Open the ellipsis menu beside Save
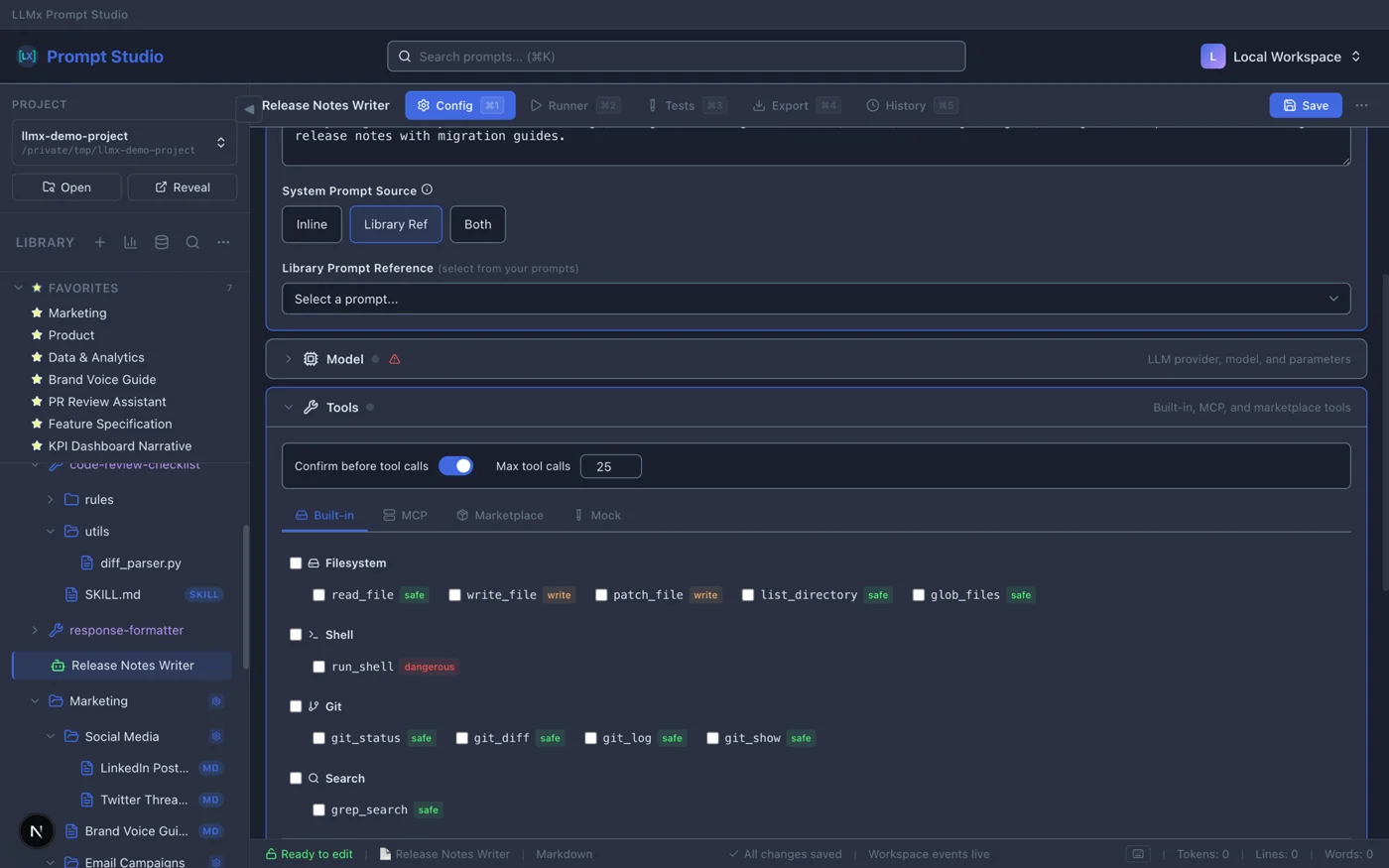 coord(1361,105)
